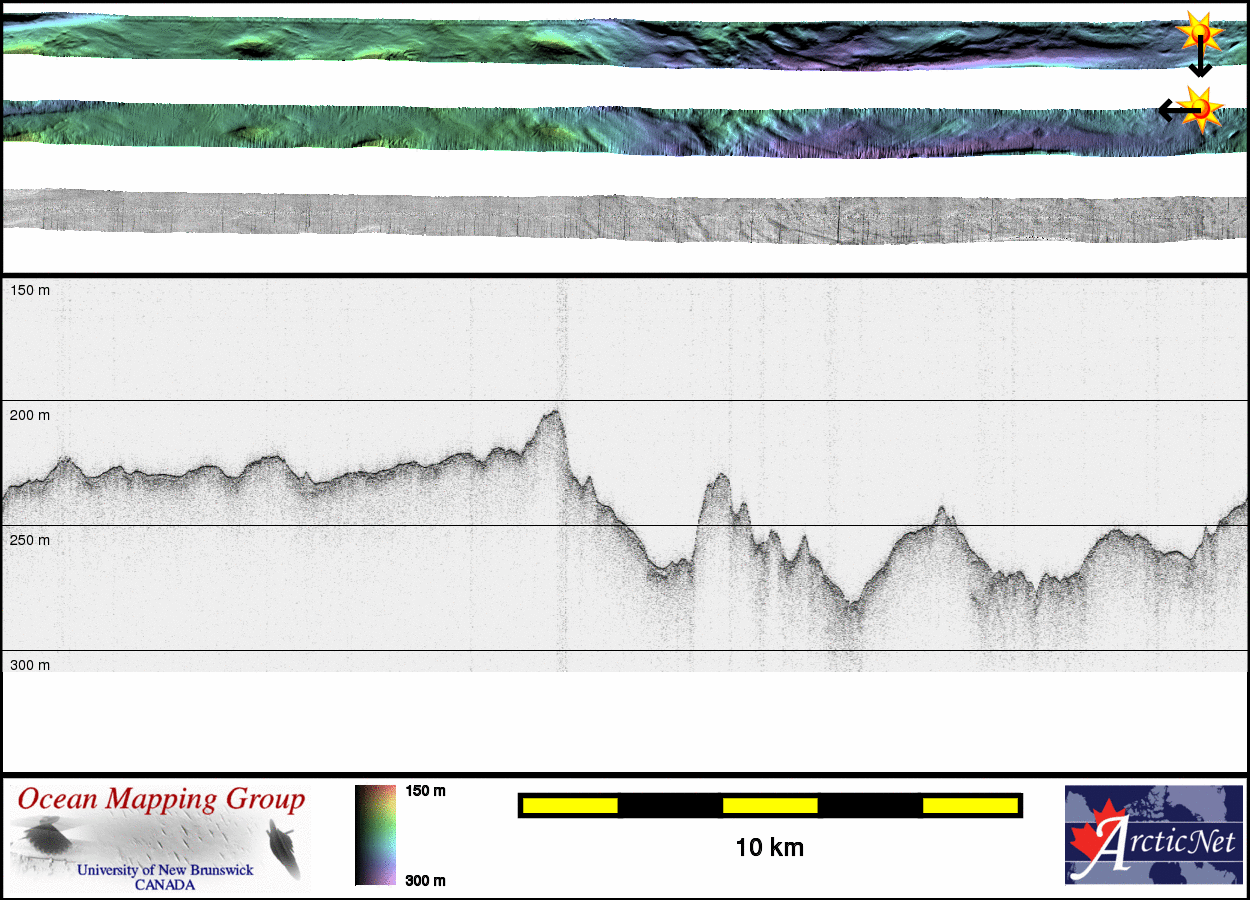
Task: Click the 150 m label beside color legend
Action: tap(425, 791)
